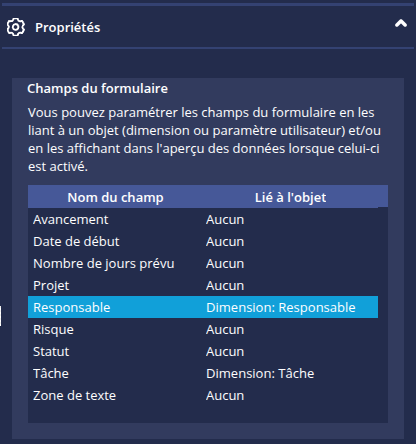Collapse the Propriétés panel with chevron

[401, 24]
